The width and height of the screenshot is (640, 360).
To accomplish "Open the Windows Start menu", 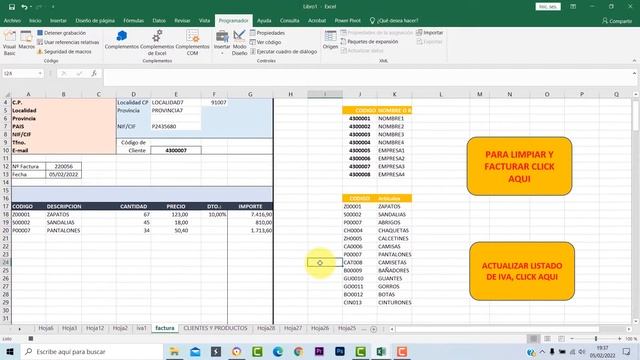I will coord(10,351).
